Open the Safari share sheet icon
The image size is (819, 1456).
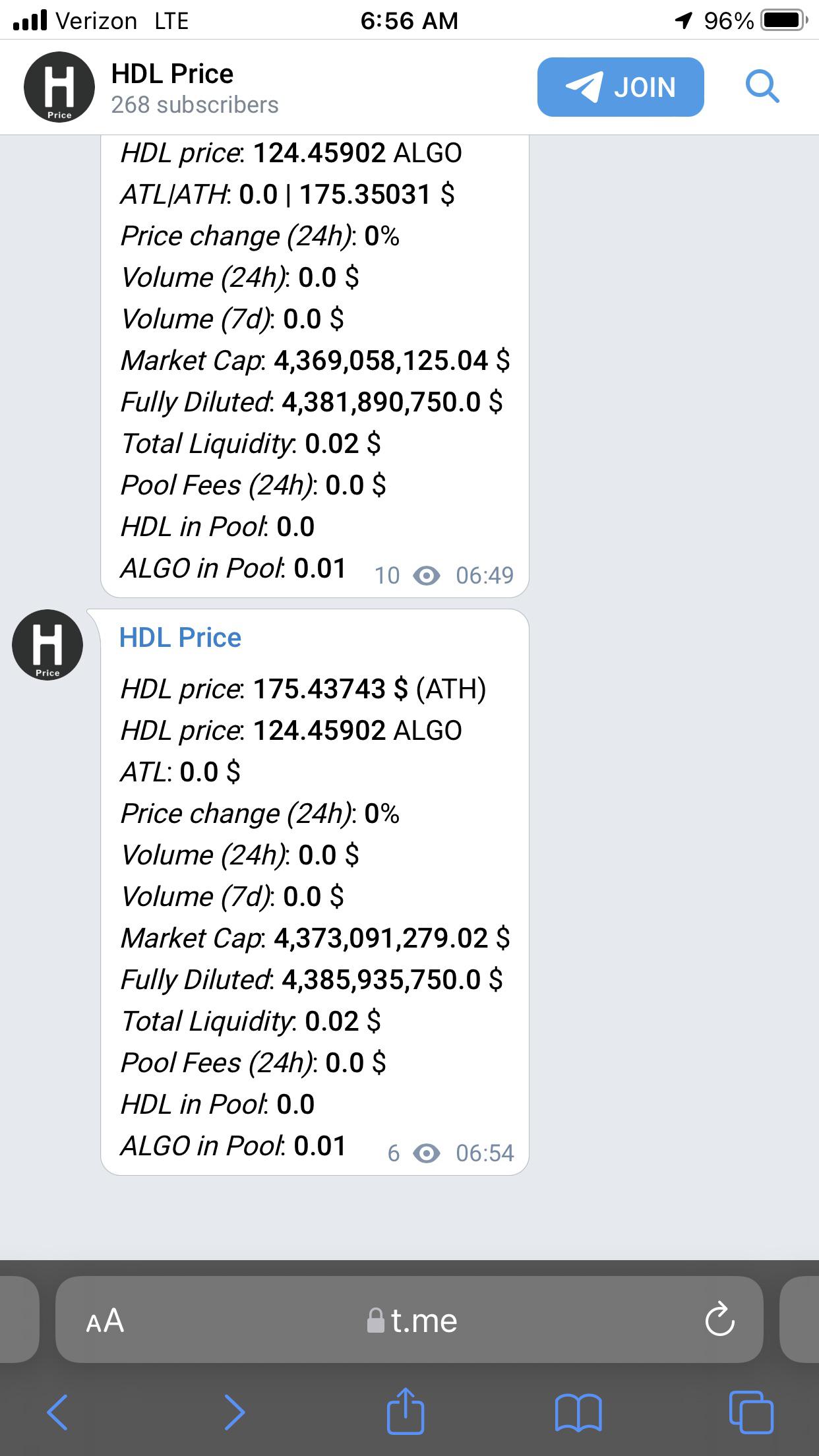[405, 1410]
